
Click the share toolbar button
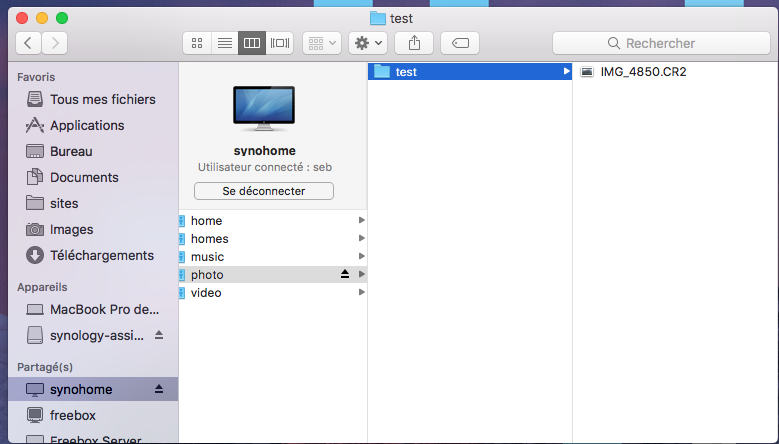click(x=414, y=43)
